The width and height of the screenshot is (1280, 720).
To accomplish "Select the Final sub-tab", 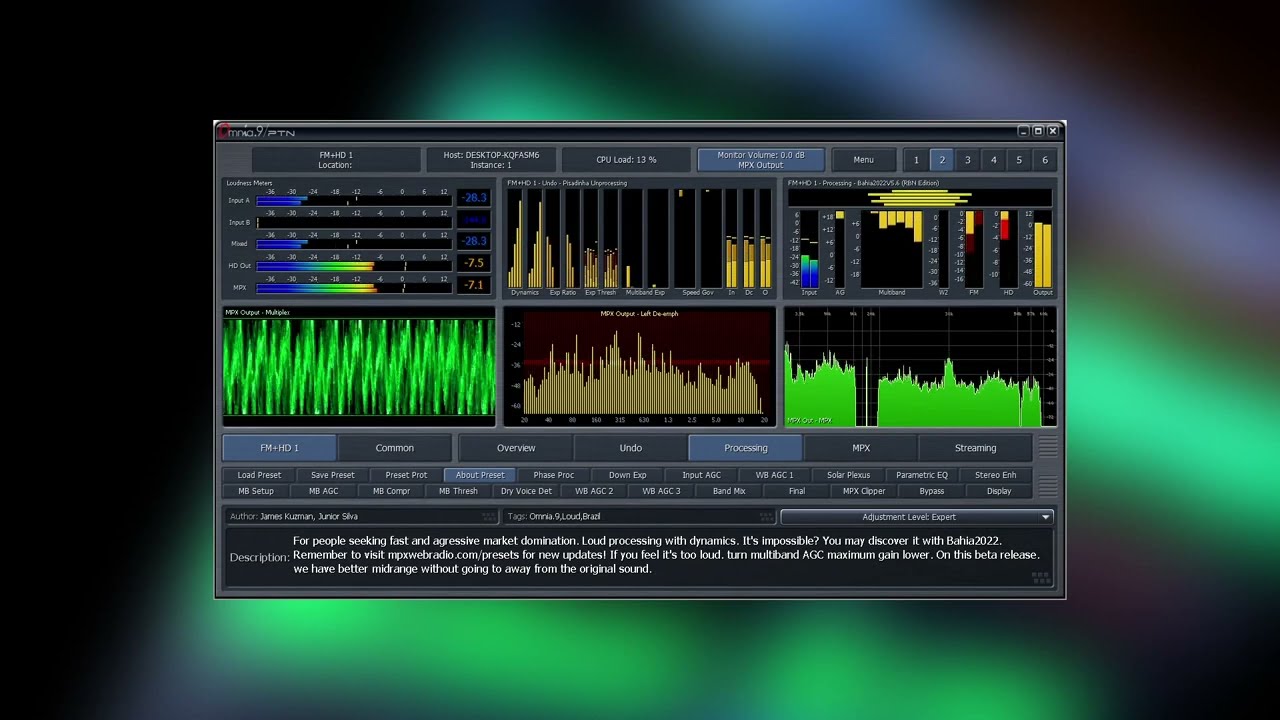I will (797, 491).
